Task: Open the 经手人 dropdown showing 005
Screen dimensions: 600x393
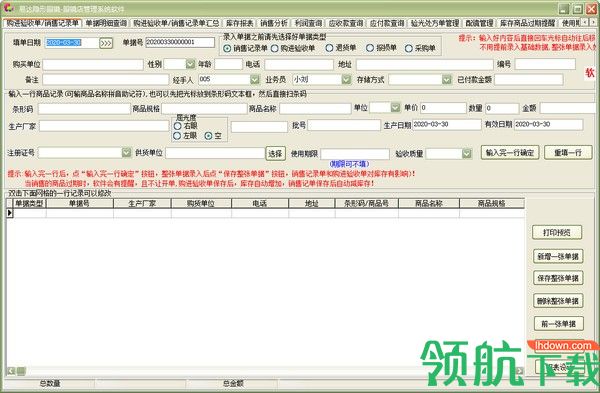Action: 255,79
